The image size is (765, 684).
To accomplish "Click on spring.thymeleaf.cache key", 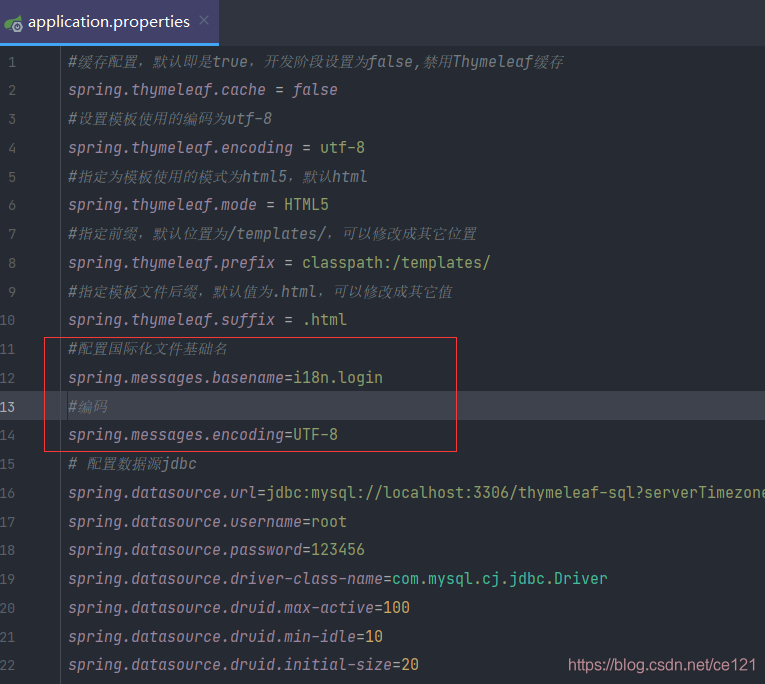I will click(167, 90).
